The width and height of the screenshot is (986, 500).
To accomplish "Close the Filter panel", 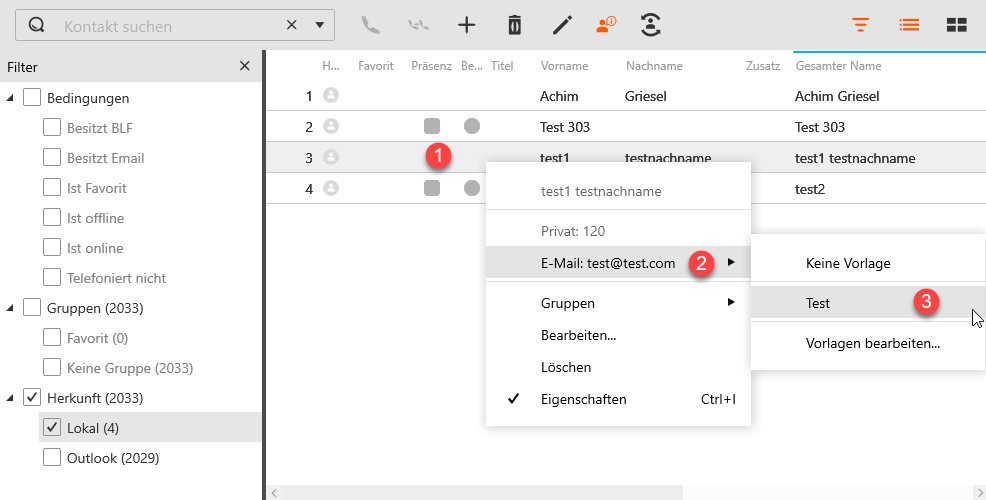I will [x=245, y=66].
